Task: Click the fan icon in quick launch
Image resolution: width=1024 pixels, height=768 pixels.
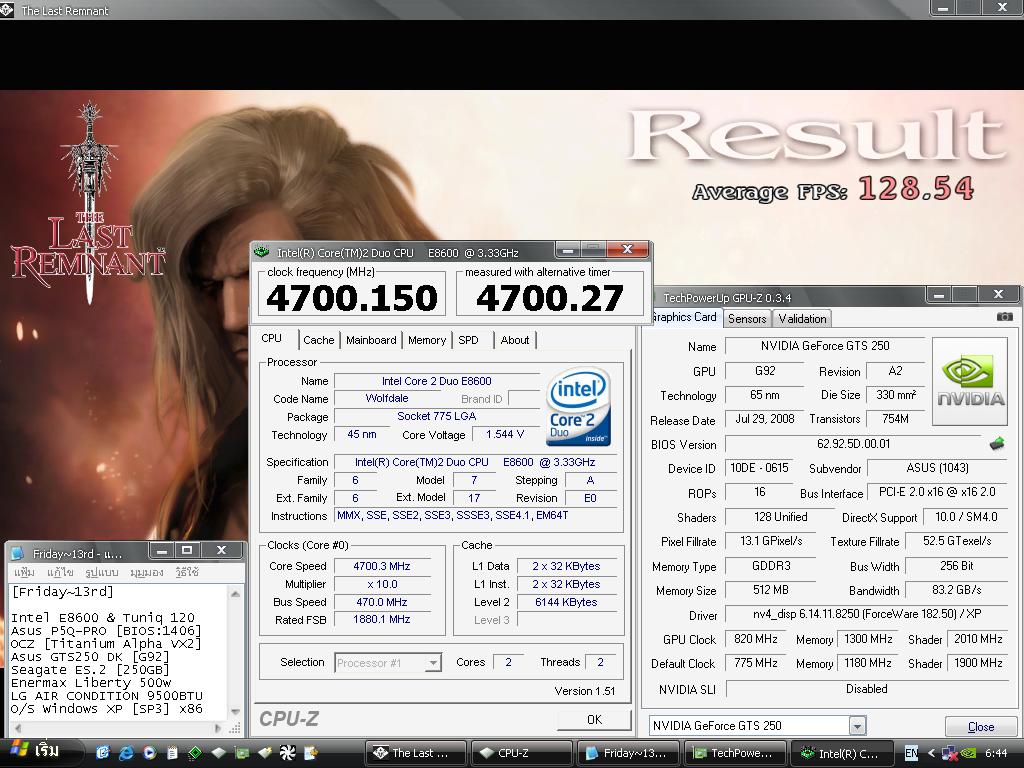Action: (x=287, y=753)
